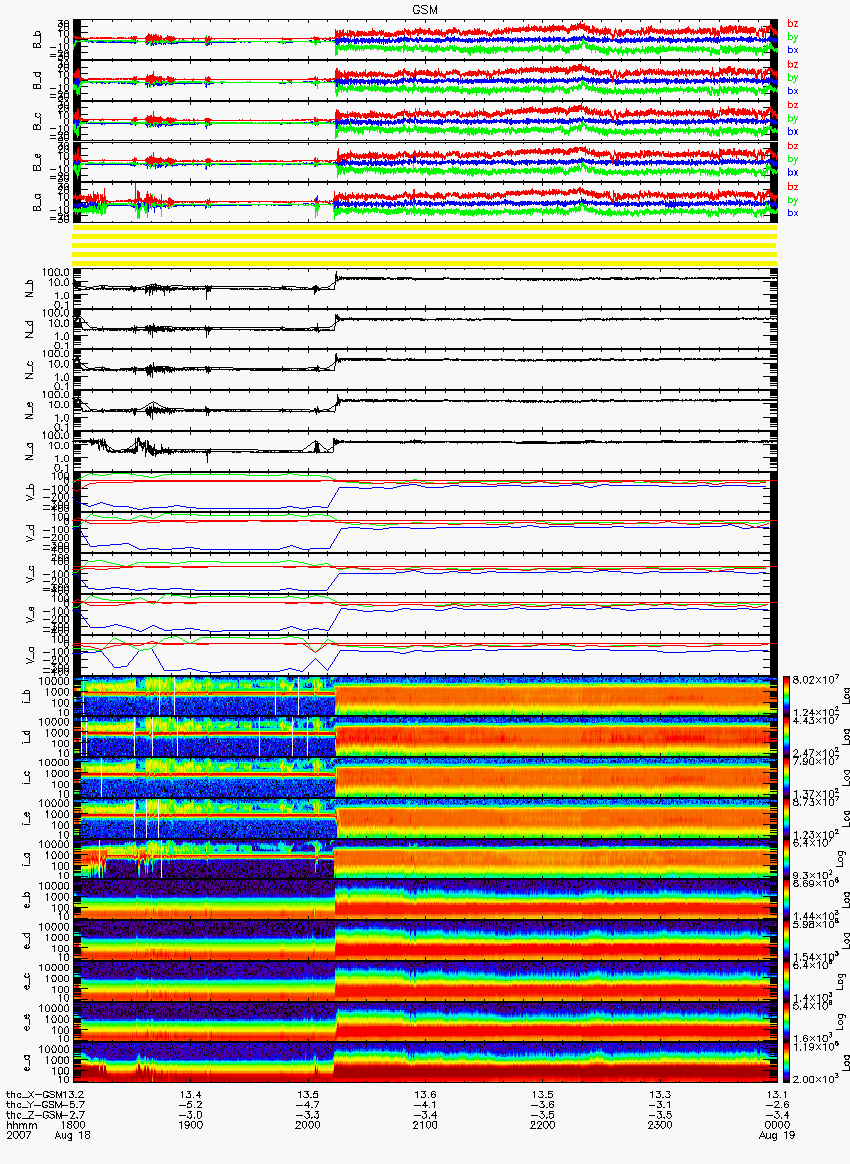This screenshot has height=1164, width=850.
Task: Select the i_a ion spectrogram label
Action: [x=27, y=860]
